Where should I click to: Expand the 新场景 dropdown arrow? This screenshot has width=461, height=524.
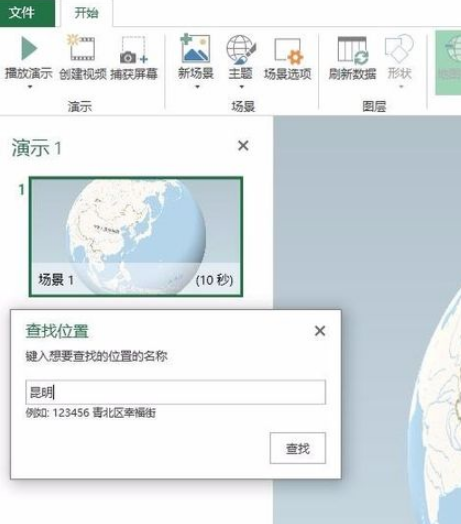coord(197,87)
